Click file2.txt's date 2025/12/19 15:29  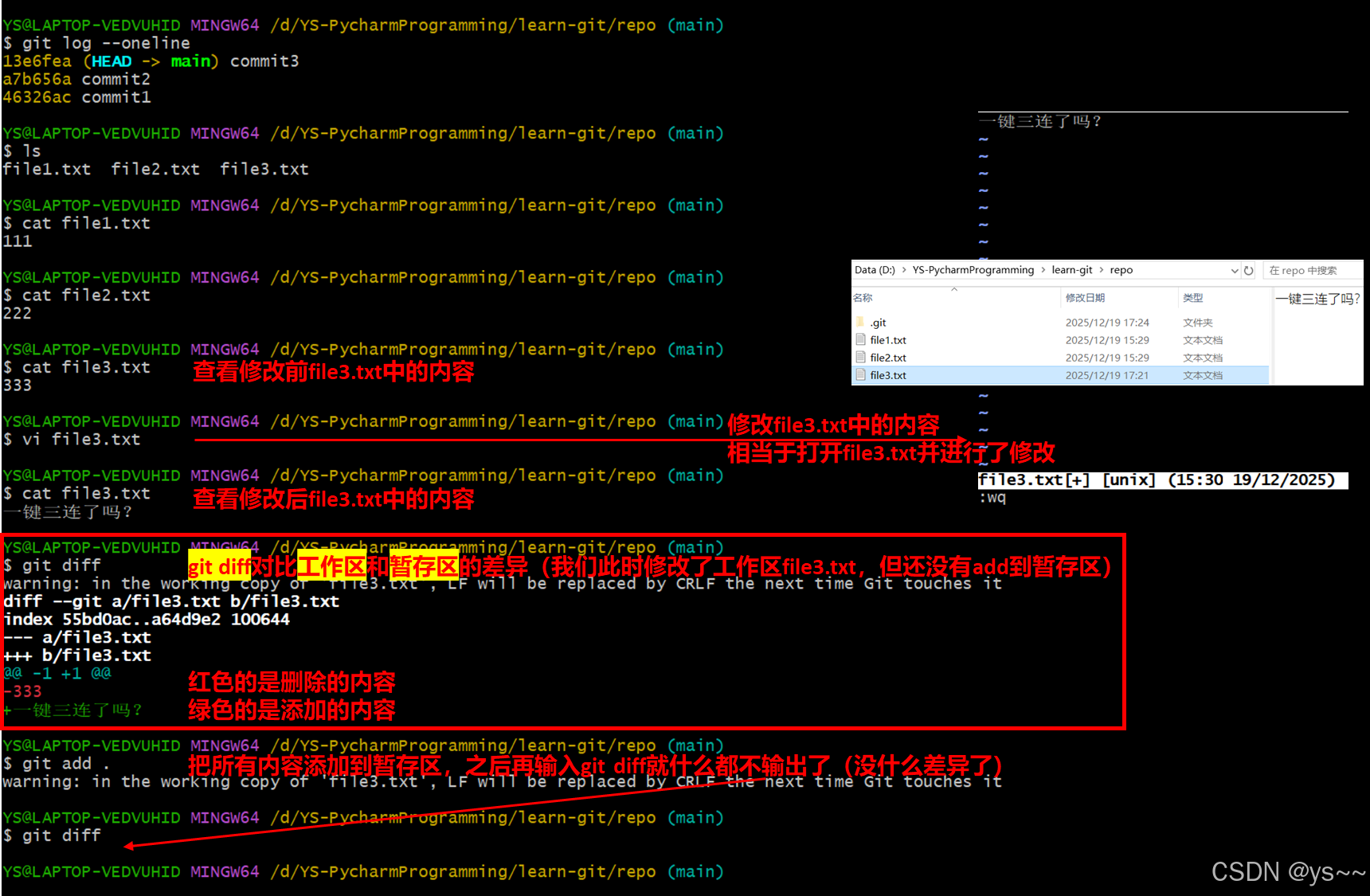1107,358
